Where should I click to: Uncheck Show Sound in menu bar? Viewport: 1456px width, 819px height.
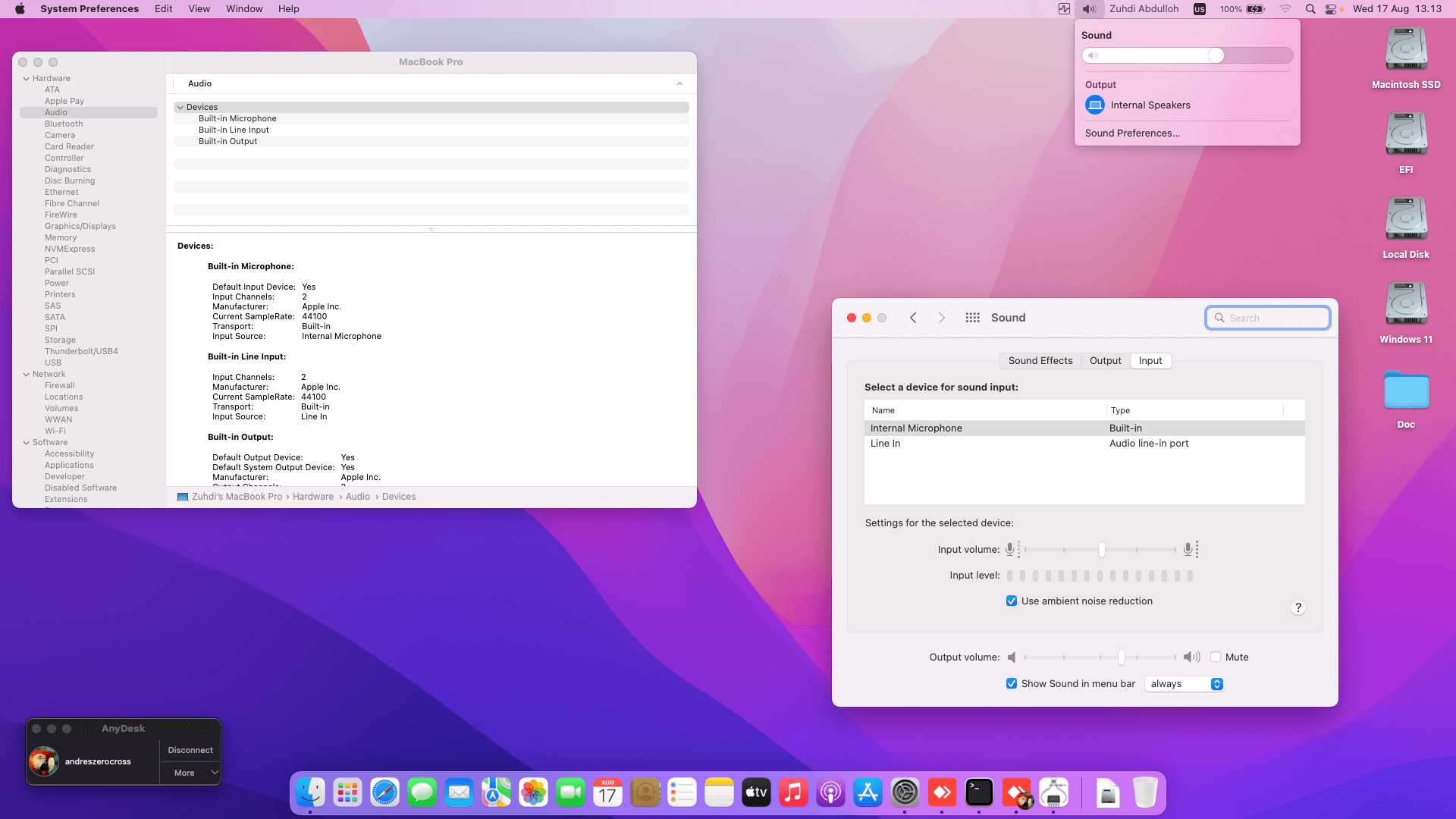point(1012,684)
